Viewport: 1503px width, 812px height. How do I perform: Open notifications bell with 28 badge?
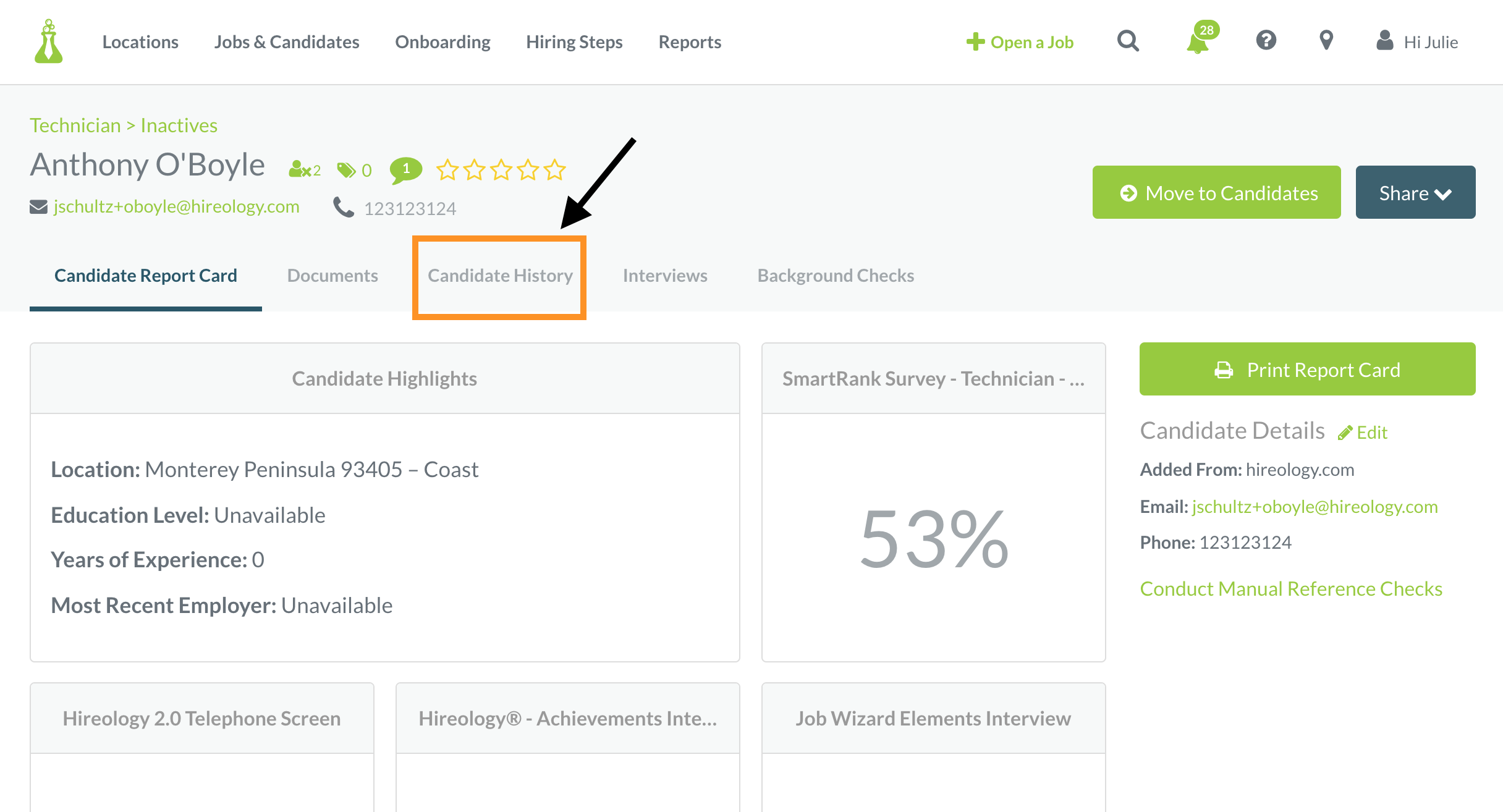click(x=1201, y=38)
